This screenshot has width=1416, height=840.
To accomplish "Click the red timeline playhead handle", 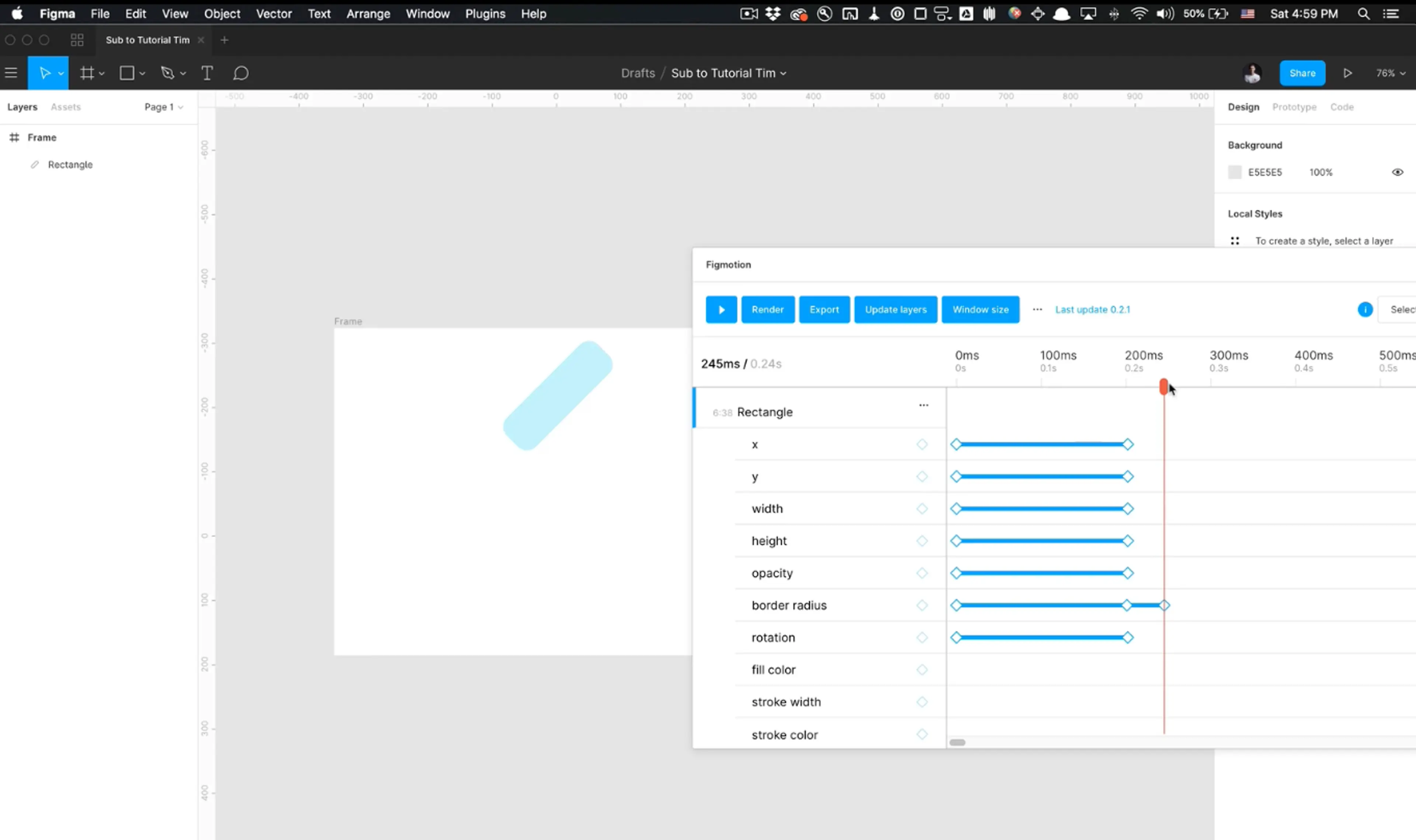I will [1163, 387].
